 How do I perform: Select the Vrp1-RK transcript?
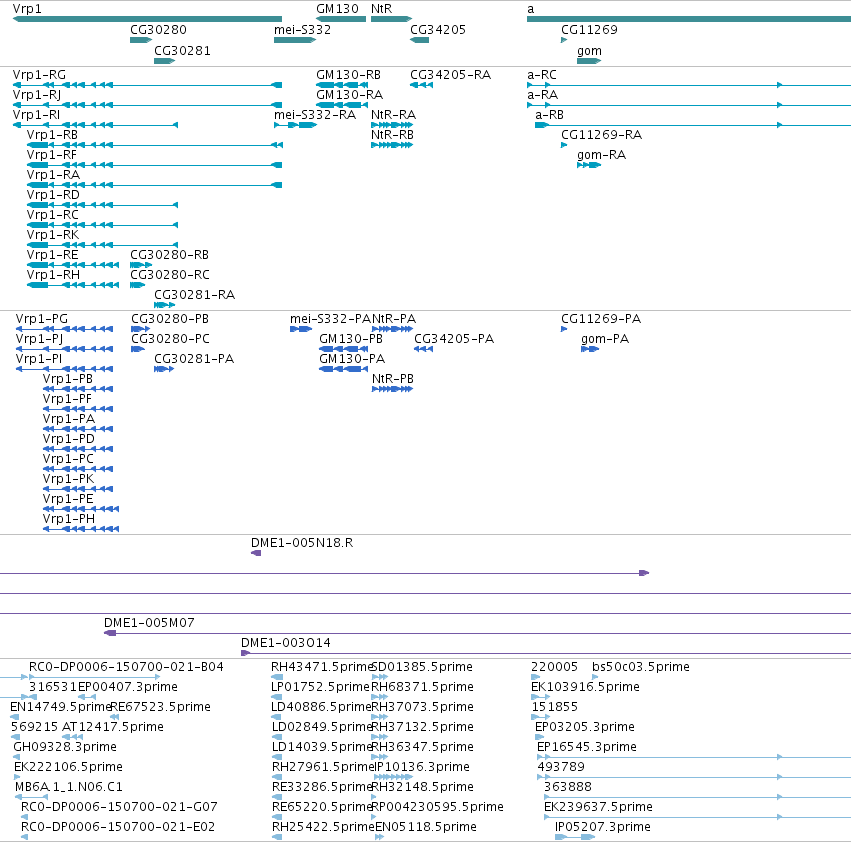point(102,245)
